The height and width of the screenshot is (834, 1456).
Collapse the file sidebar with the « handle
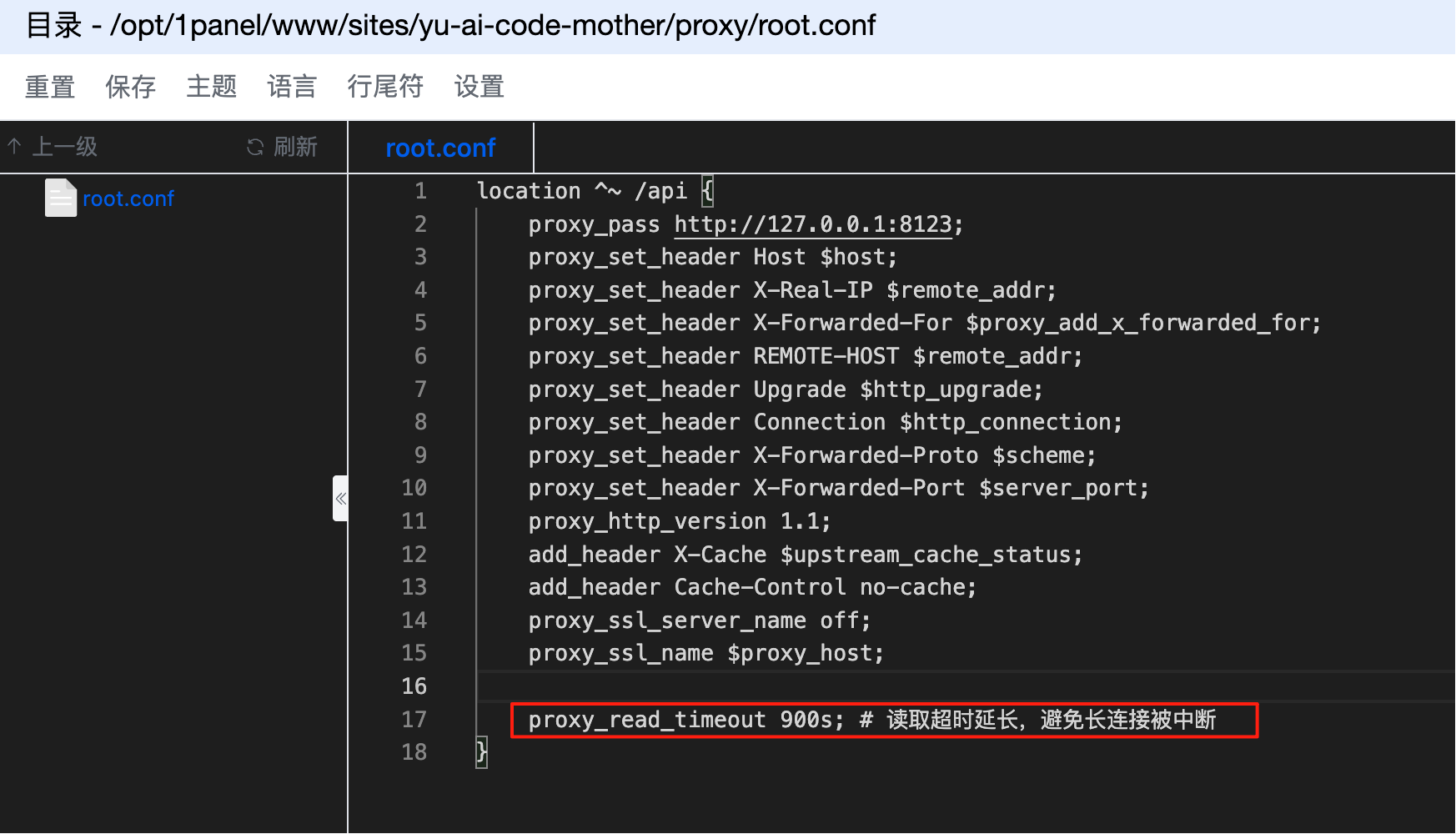(x=340, y=499)
